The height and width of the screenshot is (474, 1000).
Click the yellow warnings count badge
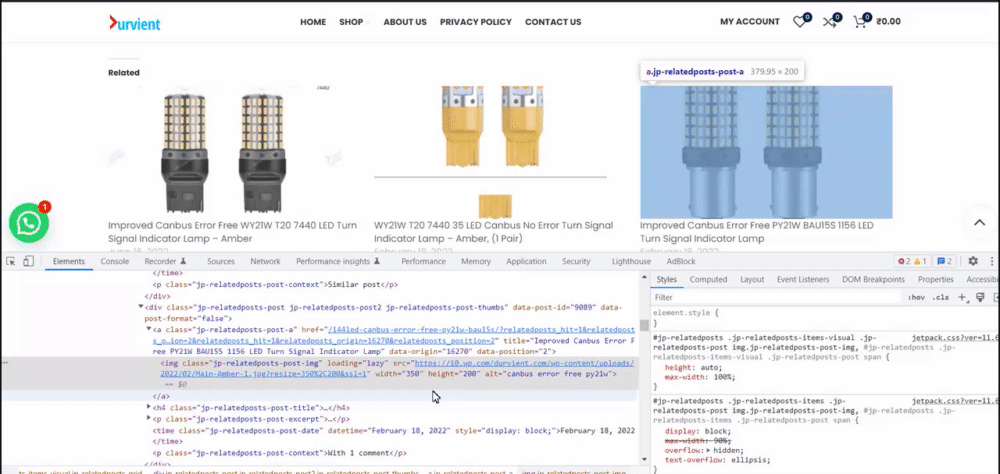tap(920, 262)
